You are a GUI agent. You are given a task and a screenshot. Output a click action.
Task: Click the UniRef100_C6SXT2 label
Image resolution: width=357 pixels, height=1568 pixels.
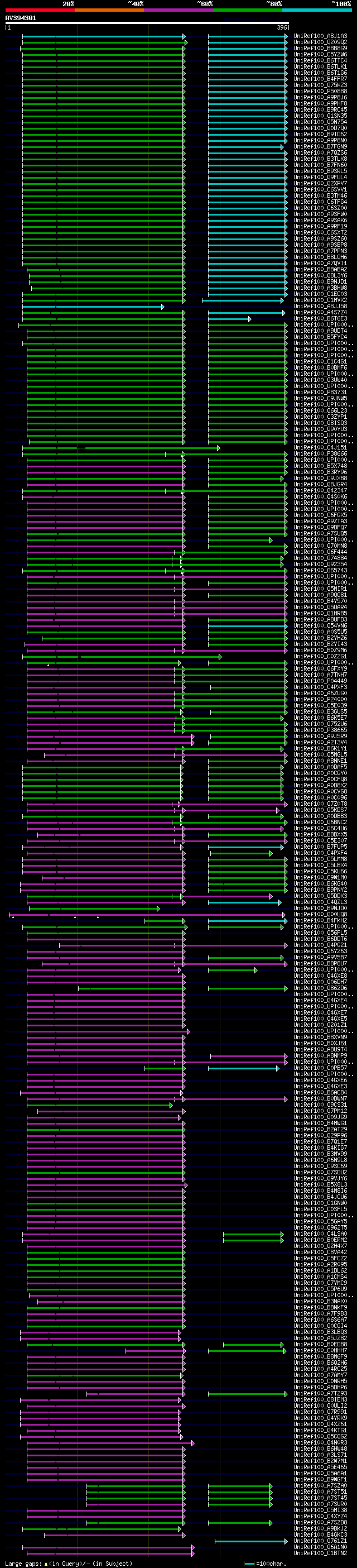tap(321, 232)
